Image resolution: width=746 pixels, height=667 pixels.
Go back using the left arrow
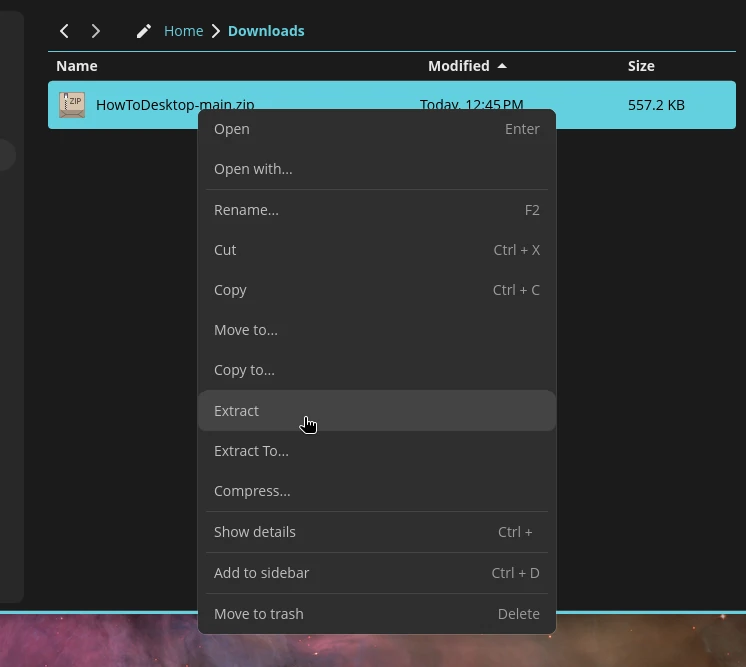[64, 31]
